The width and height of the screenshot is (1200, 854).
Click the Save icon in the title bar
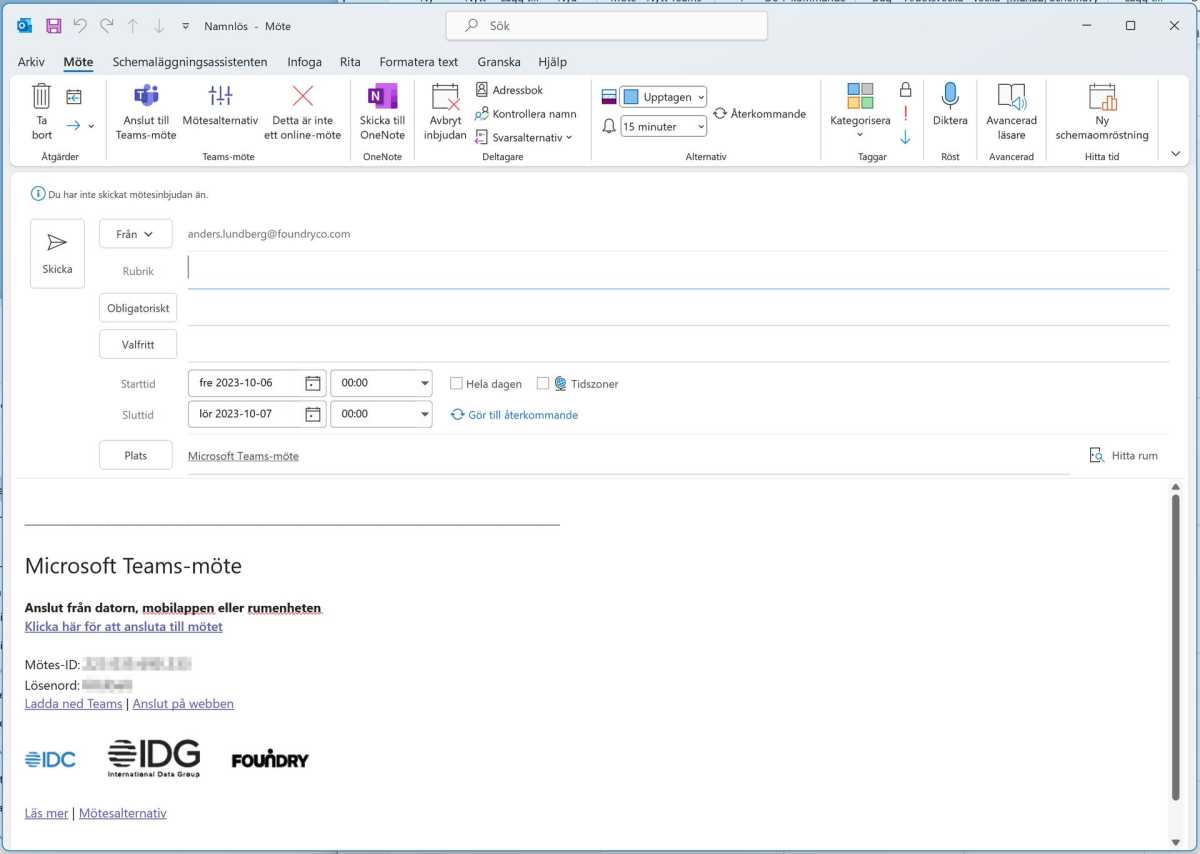tap(53, 26)
